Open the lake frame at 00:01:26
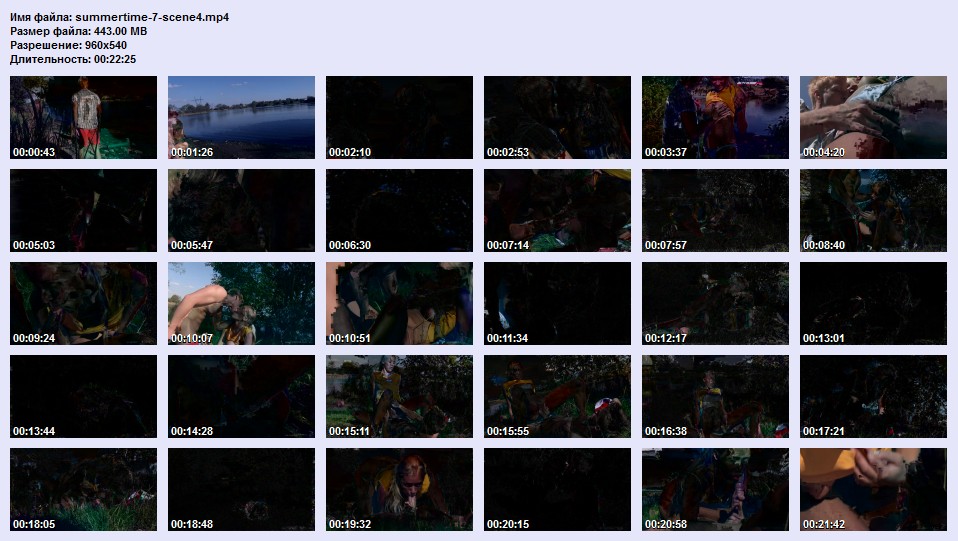This screenshot has height=541, width=958. tap(241, 117)
